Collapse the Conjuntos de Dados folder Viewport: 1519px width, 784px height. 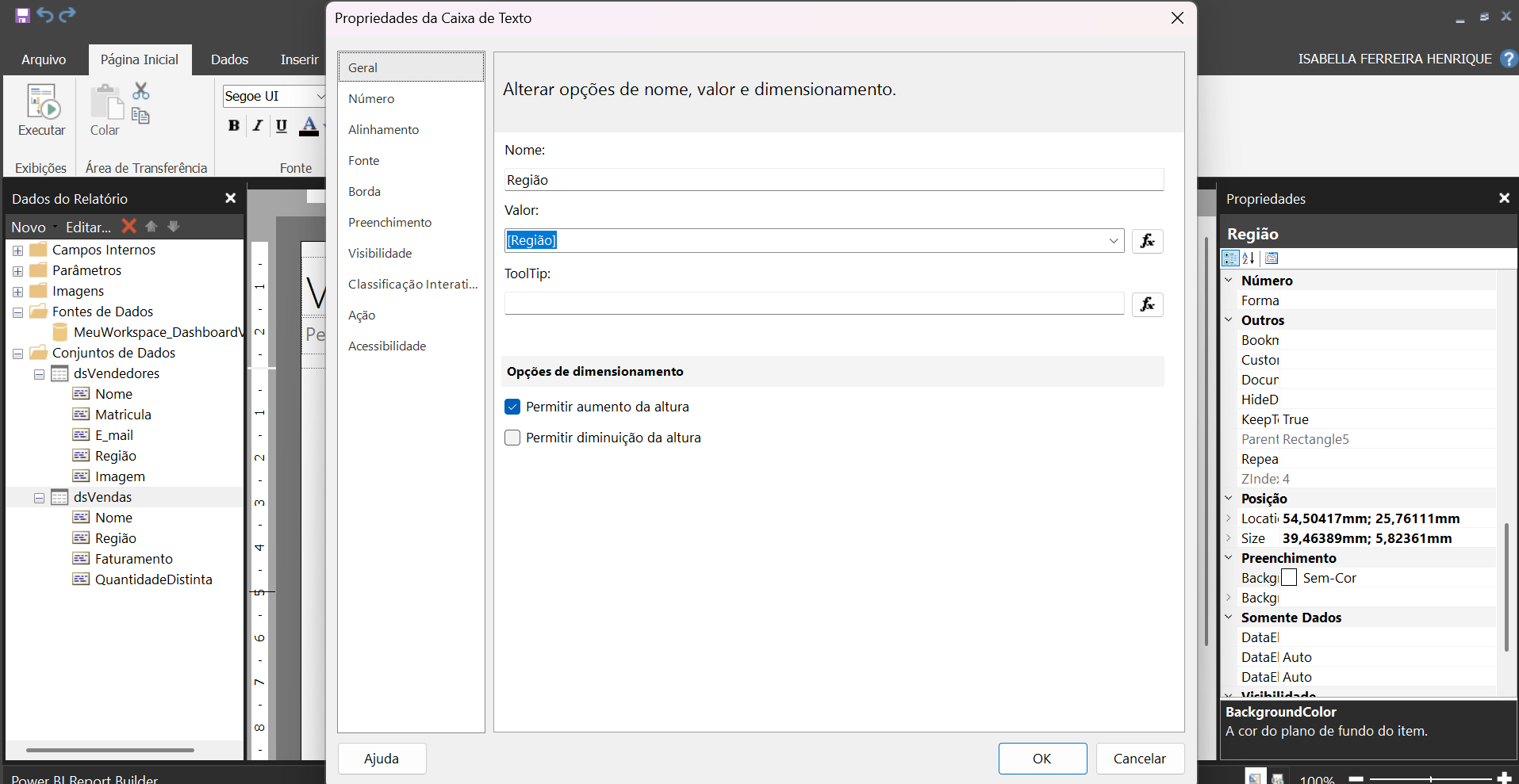pos(17,354)
